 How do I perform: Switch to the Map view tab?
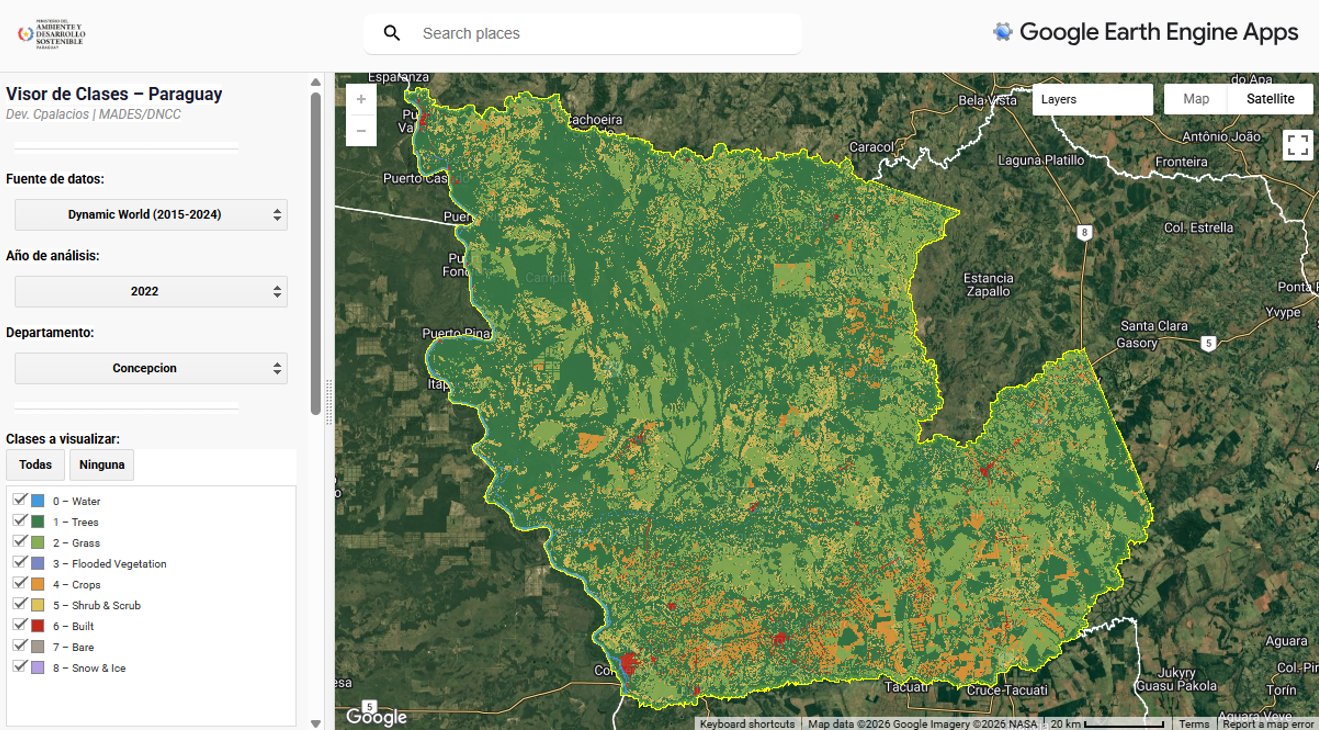tap(1196, 99)
